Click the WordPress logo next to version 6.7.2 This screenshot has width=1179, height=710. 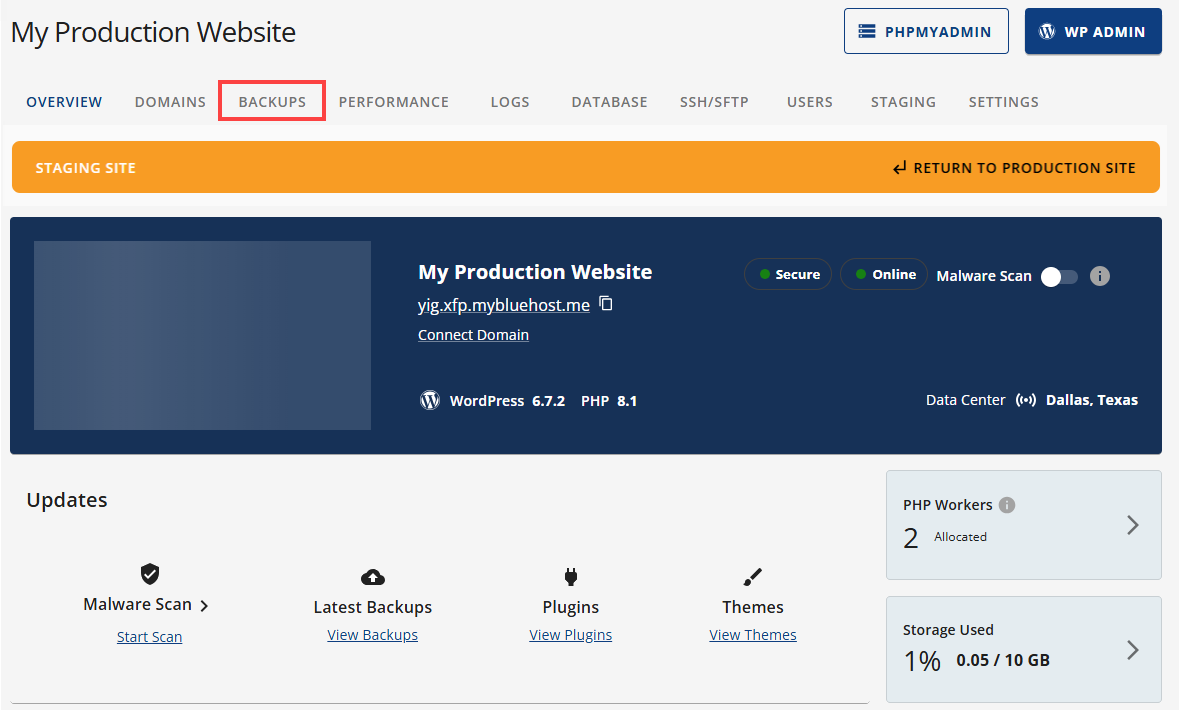[x=430, y=399]
